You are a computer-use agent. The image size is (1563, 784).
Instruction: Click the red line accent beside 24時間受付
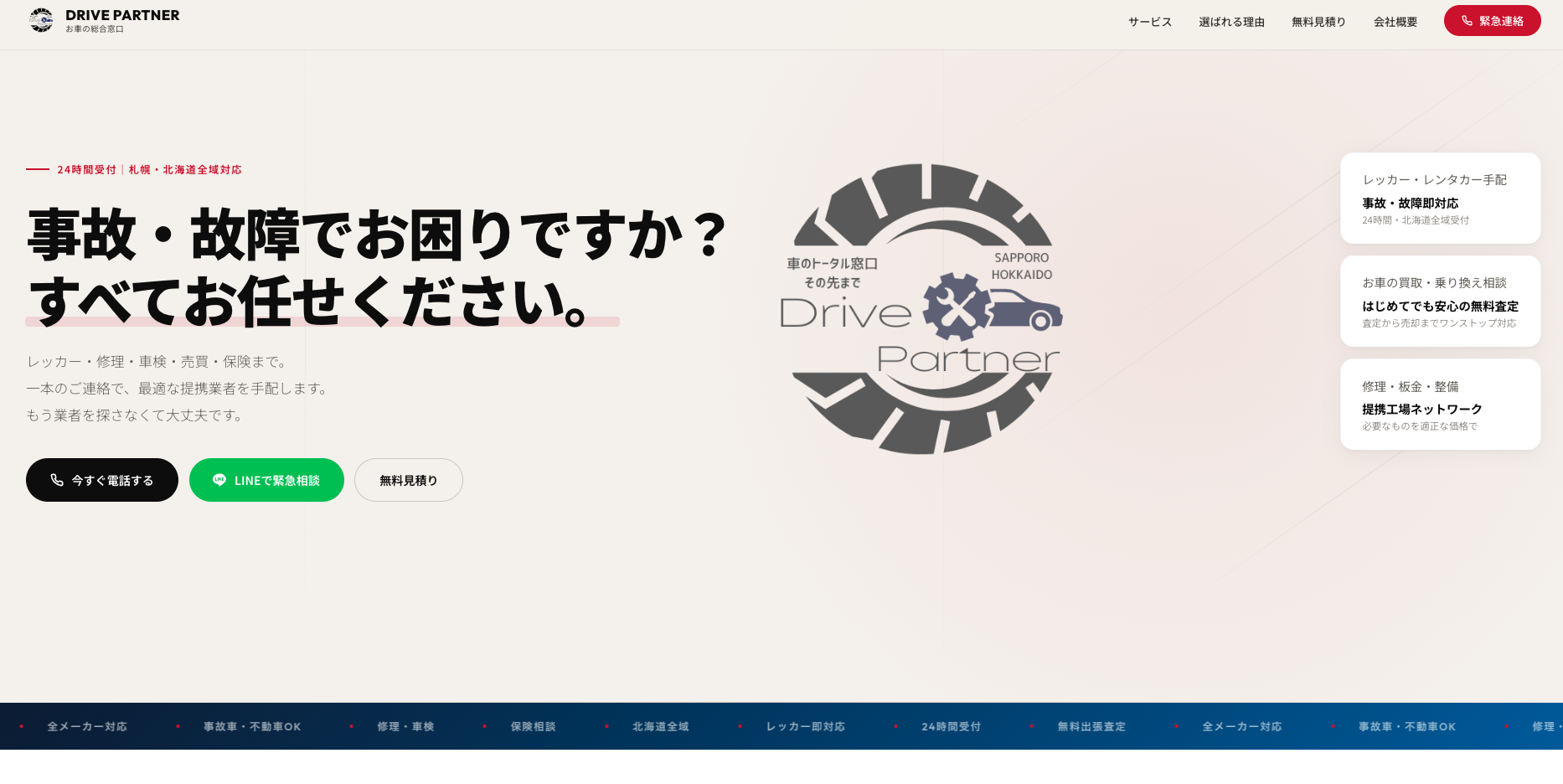(x=36, y=169)
